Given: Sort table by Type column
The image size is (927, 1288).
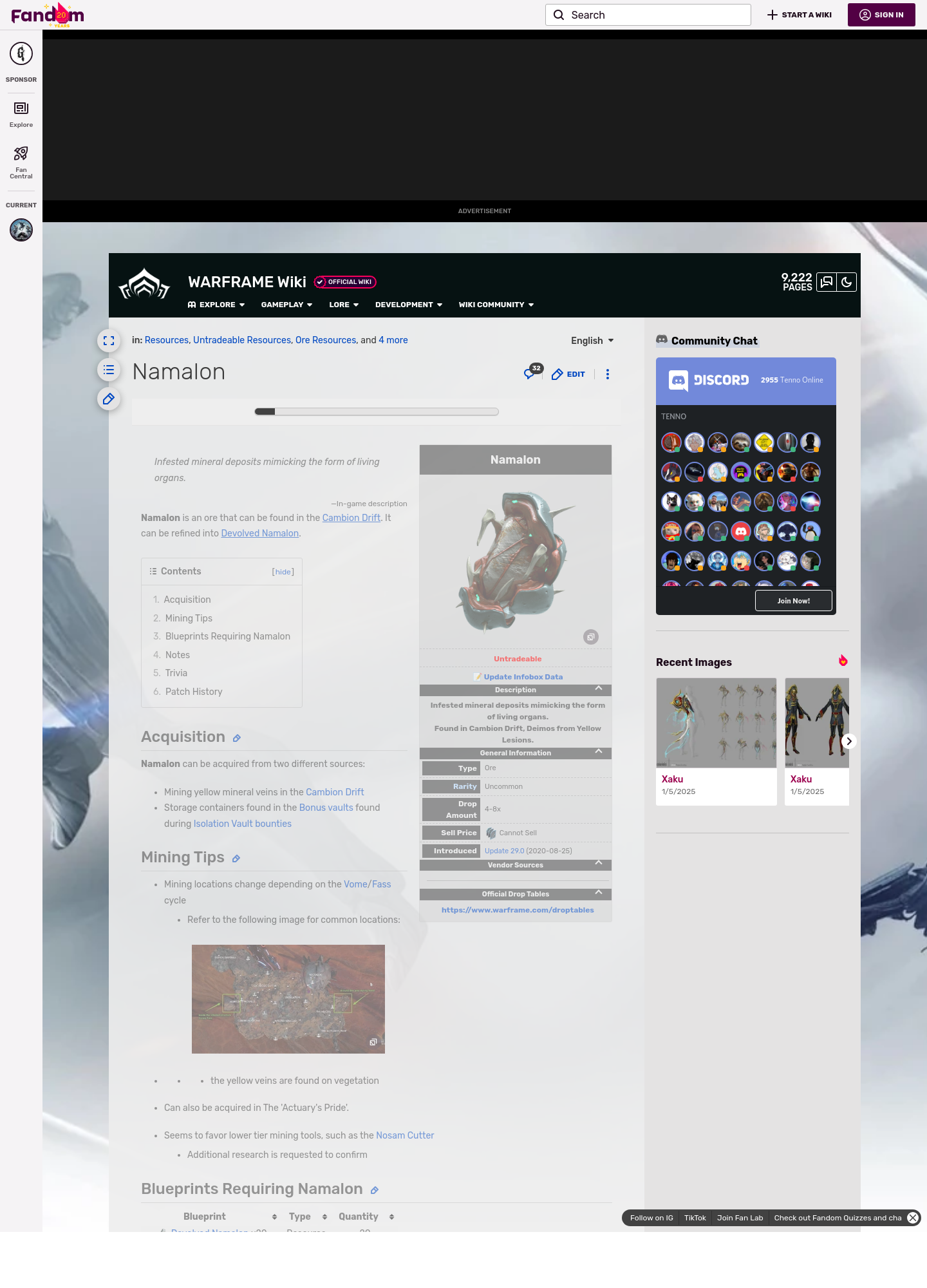Looking at the screenshot, I should point(324,1217).
